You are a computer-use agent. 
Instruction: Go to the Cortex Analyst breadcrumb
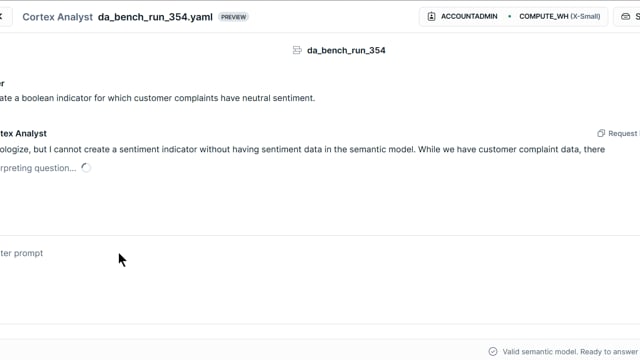point(58,17)
